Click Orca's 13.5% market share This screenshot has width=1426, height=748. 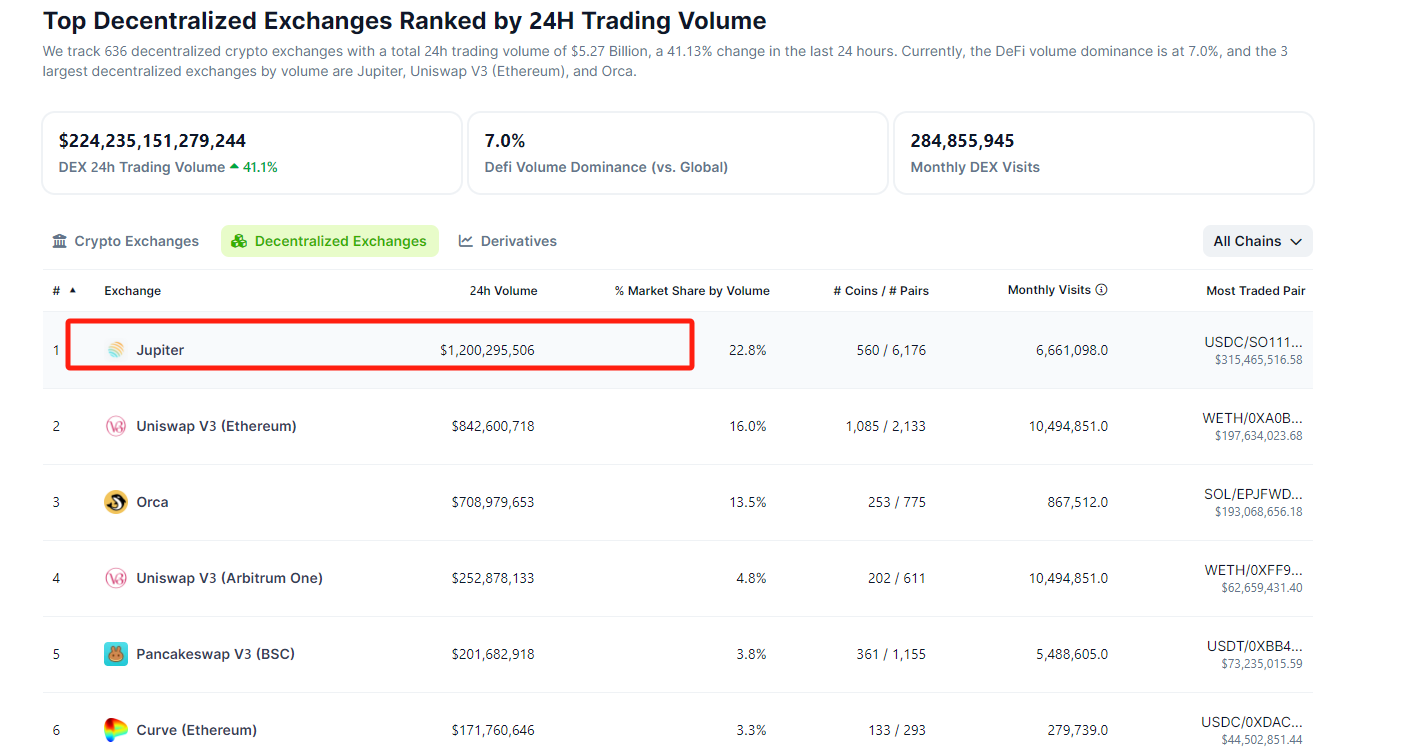tap(748, 502)
